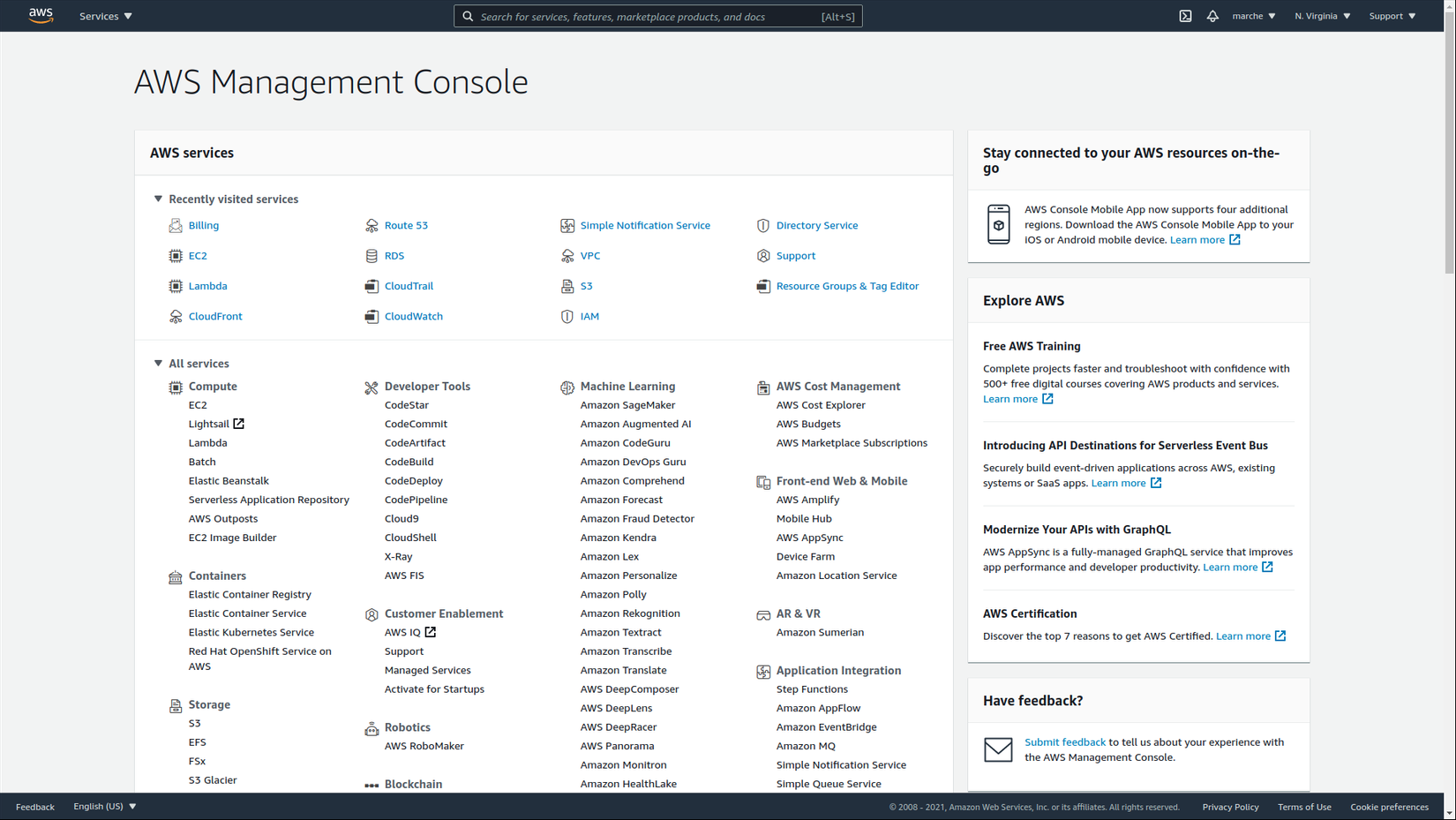Open the marche account dropdown
Image resolution: width=1456 pixels, height=820 pixels.
click(1253, 16)
